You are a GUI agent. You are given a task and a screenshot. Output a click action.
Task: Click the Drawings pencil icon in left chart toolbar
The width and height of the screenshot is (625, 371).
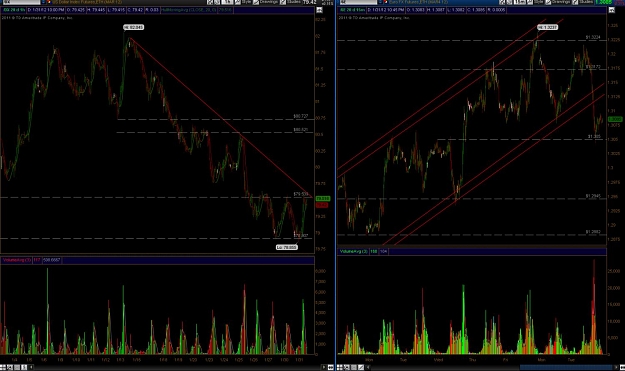point(256,2)
